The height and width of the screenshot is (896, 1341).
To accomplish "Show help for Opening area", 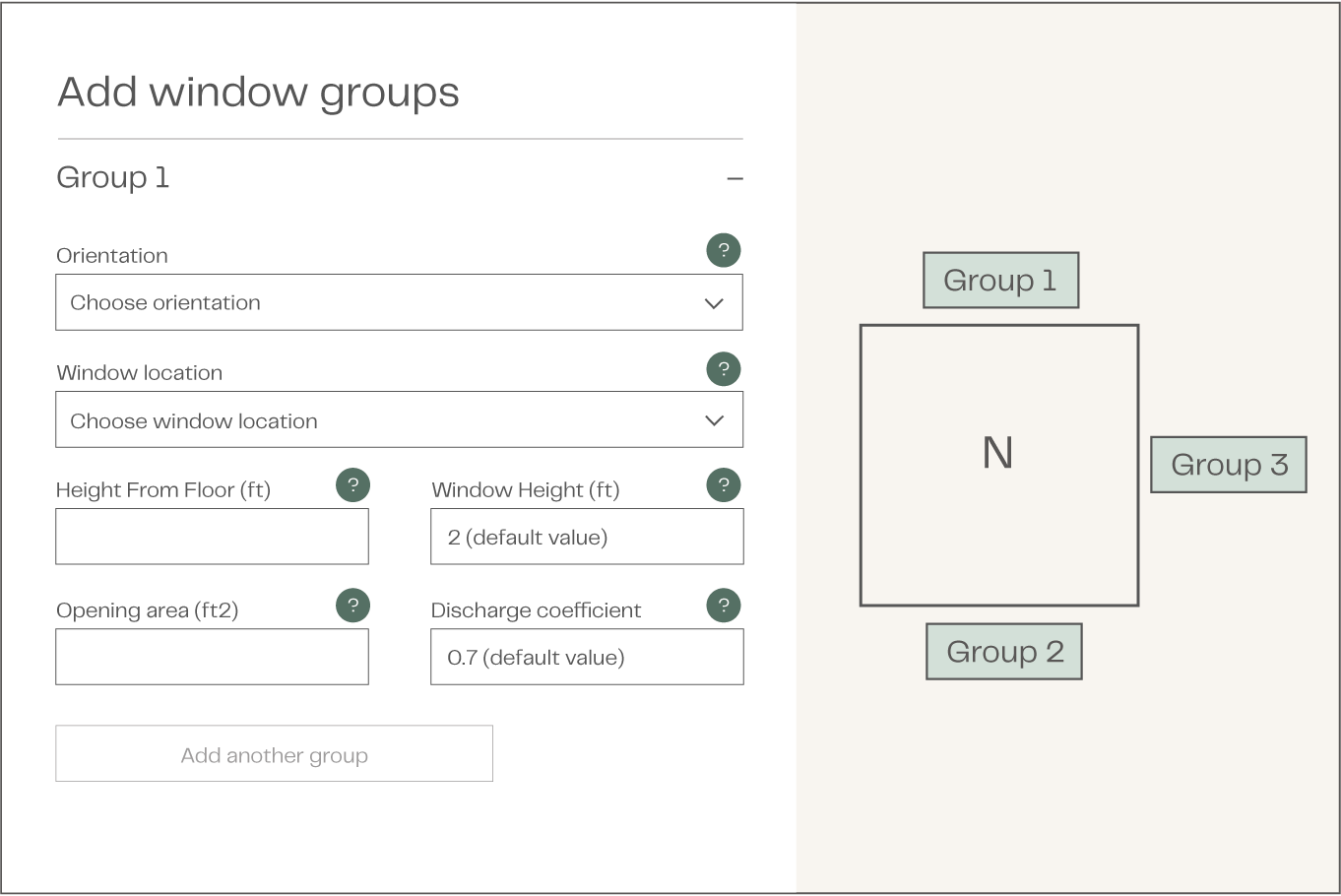I will click(x=352, y=605).
